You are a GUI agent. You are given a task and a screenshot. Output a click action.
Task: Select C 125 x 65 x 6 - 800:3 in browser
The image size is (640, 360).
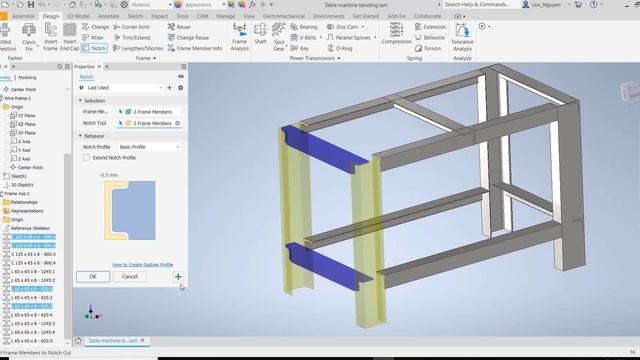(x=33, y=254)
